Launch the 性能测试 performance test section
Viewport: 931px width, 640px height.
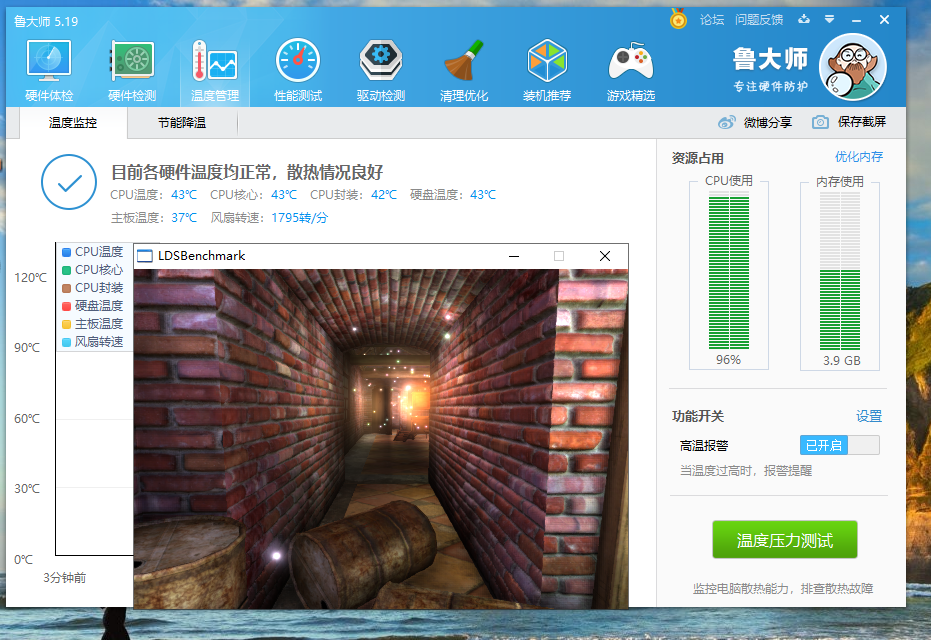(298, 70)
